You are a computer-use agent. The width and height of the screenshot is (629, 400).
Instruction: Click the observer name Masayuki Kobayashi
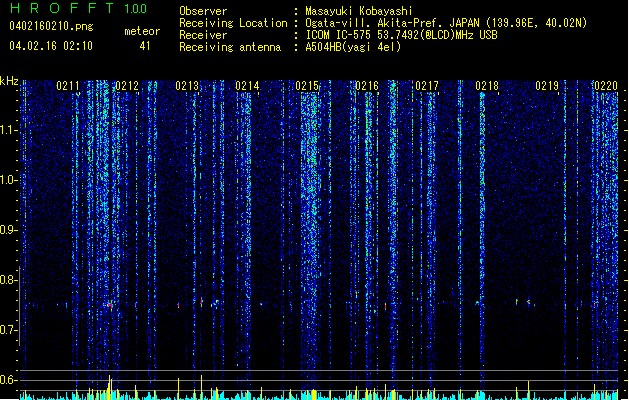pyautogui.click(x=359, y=11)
